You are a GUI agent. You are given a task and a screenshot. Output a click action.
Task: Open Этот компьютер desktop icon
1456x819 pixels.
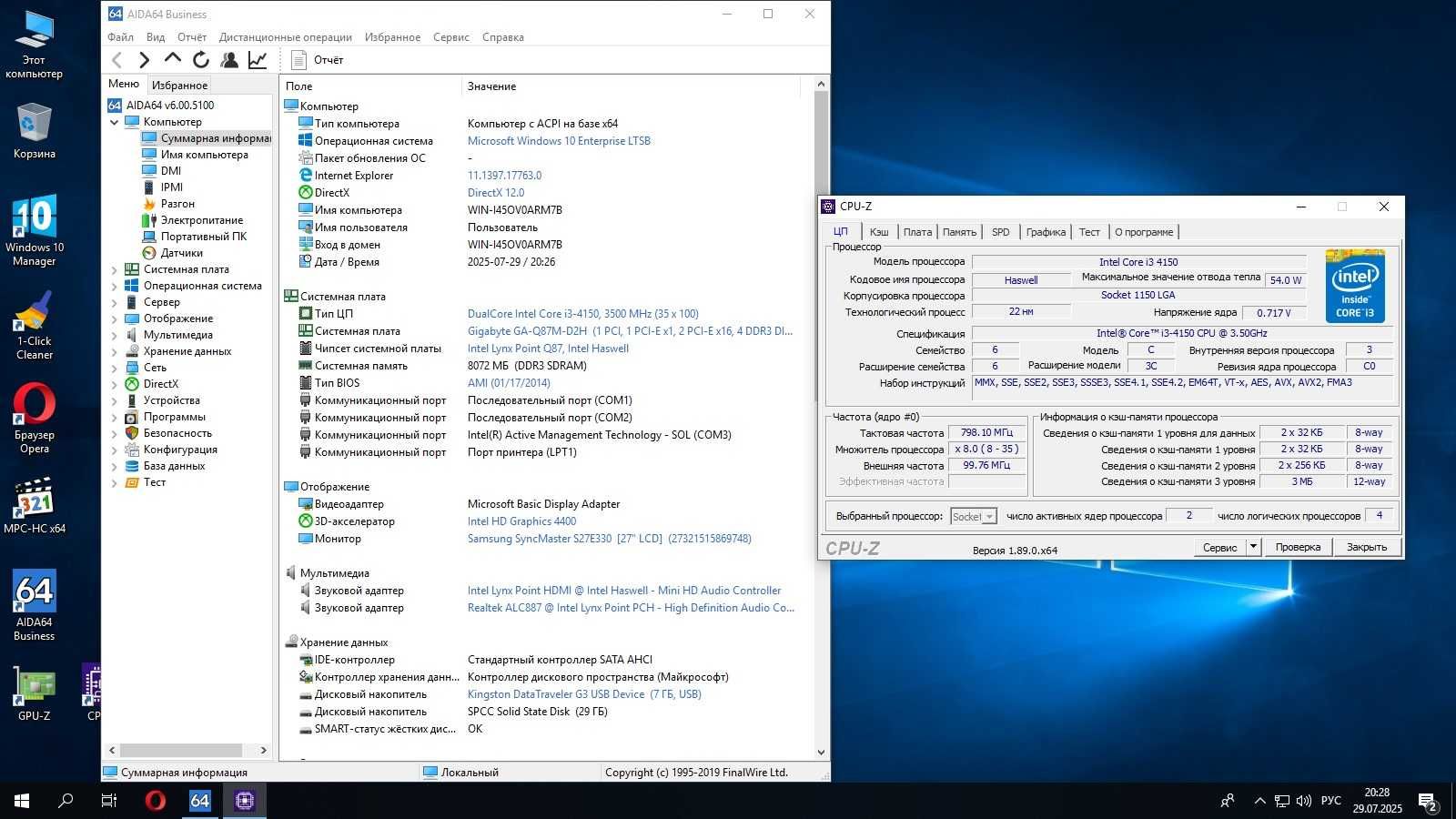35,45
